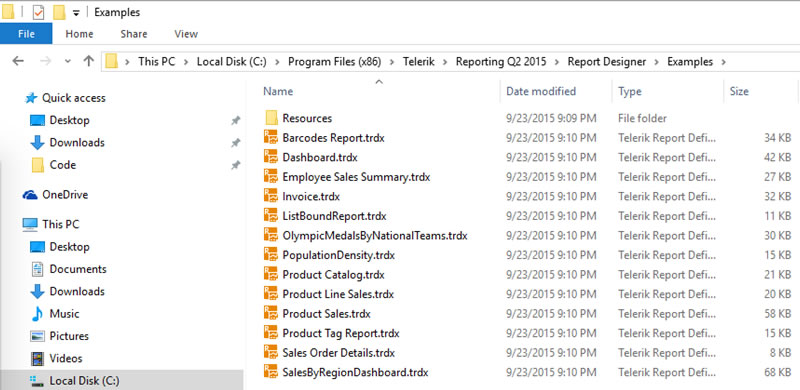Click the Forward navigation arrow

45,61
